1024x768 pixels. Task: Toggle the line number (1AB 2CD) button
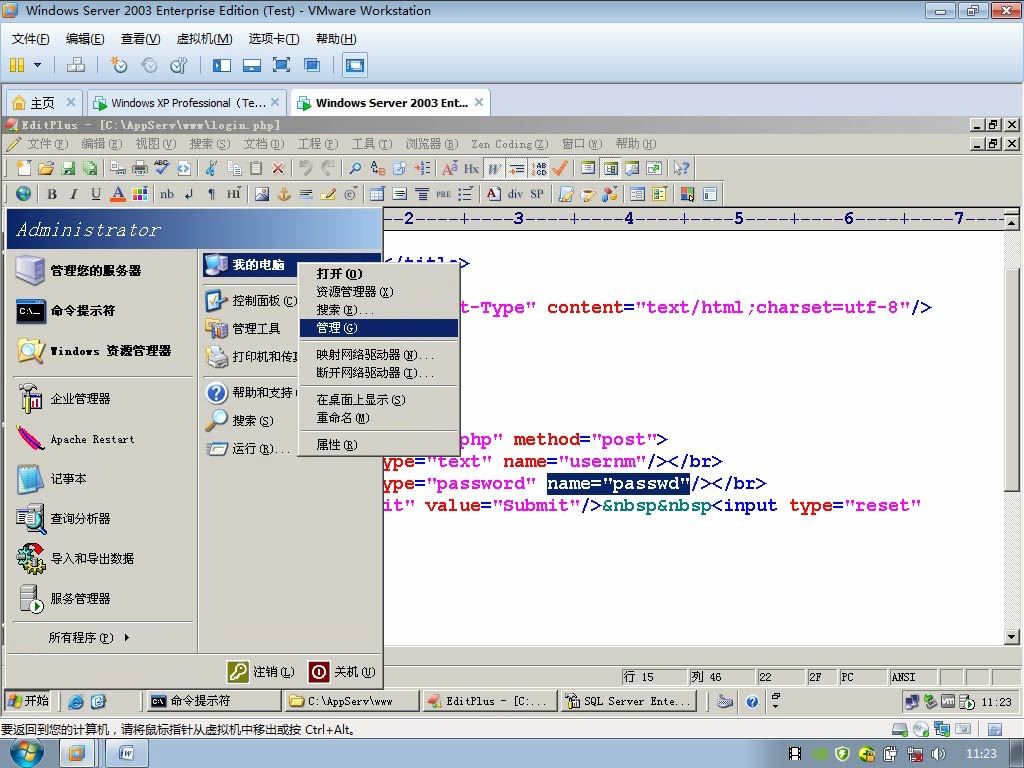(x=539, y=168)
